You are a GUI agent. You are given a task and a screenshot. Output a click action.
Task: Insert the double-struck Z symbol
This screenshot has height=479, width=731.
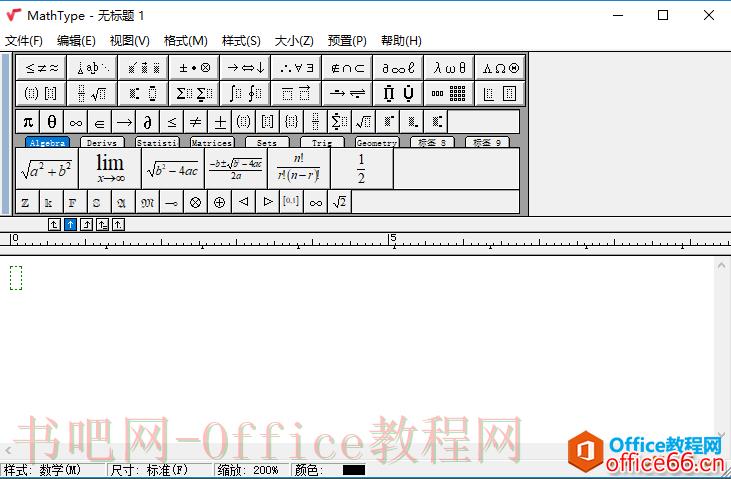click(x=27, y=202)
